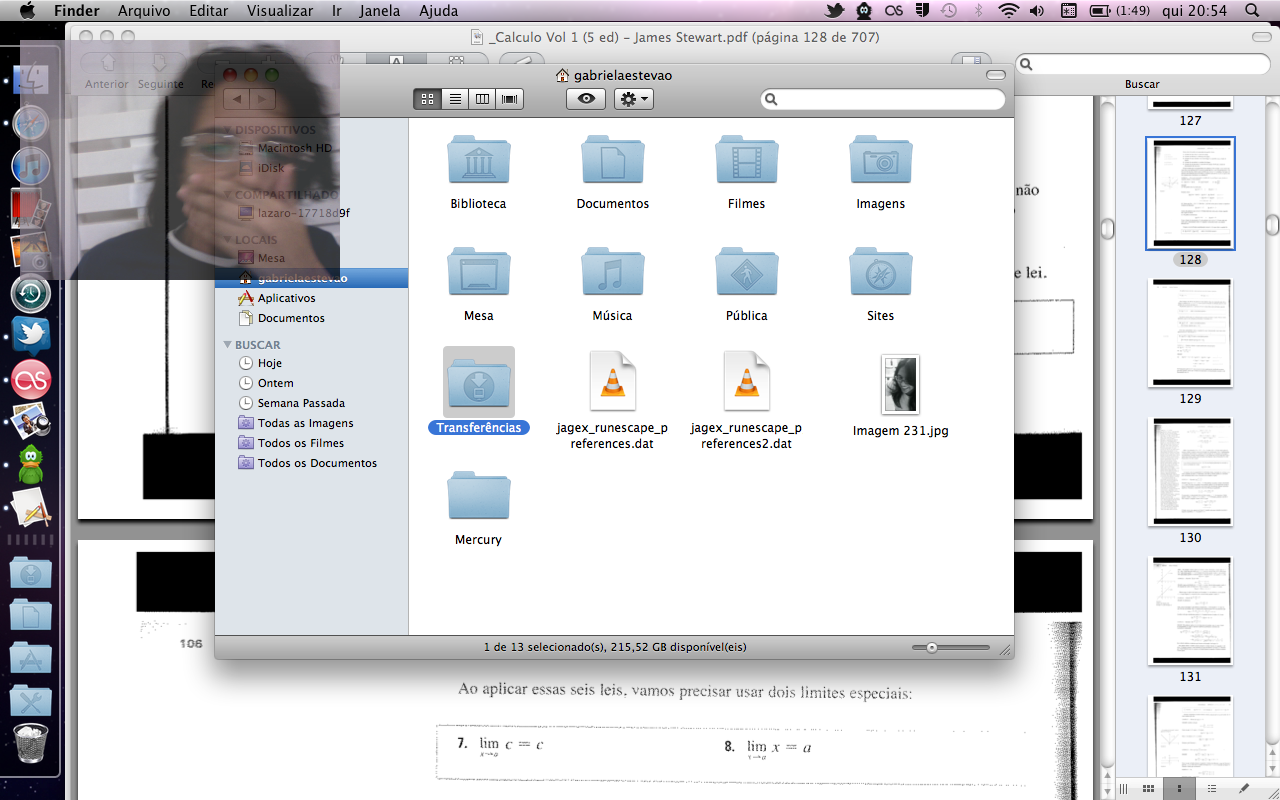
Task: Open the Biblioteca folder
Action: 479,161
